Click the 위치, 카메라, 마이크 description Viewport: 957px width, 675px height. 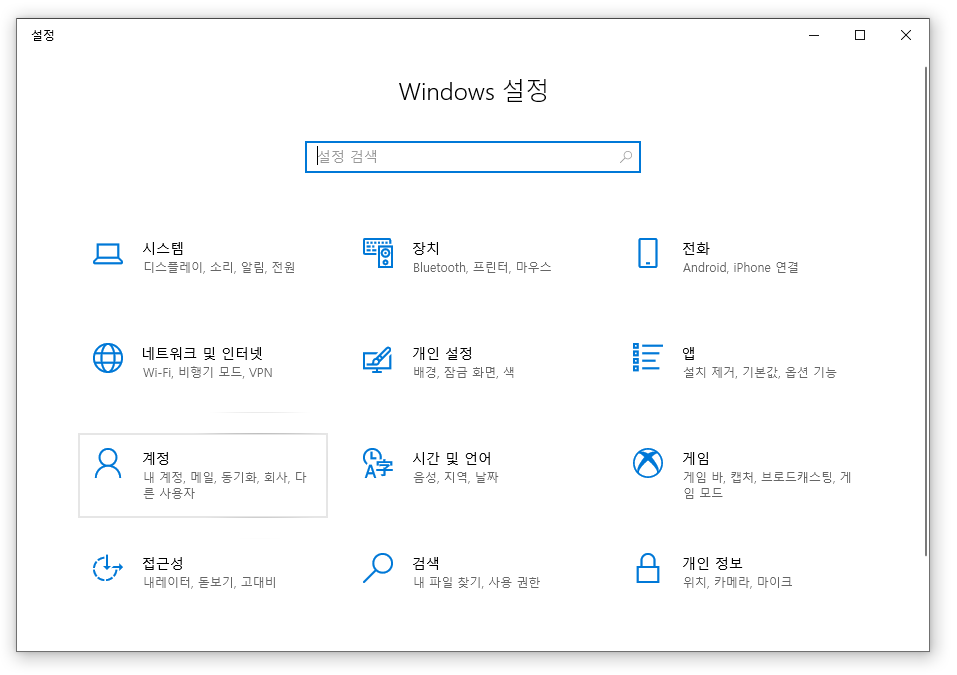pos(737,582)
